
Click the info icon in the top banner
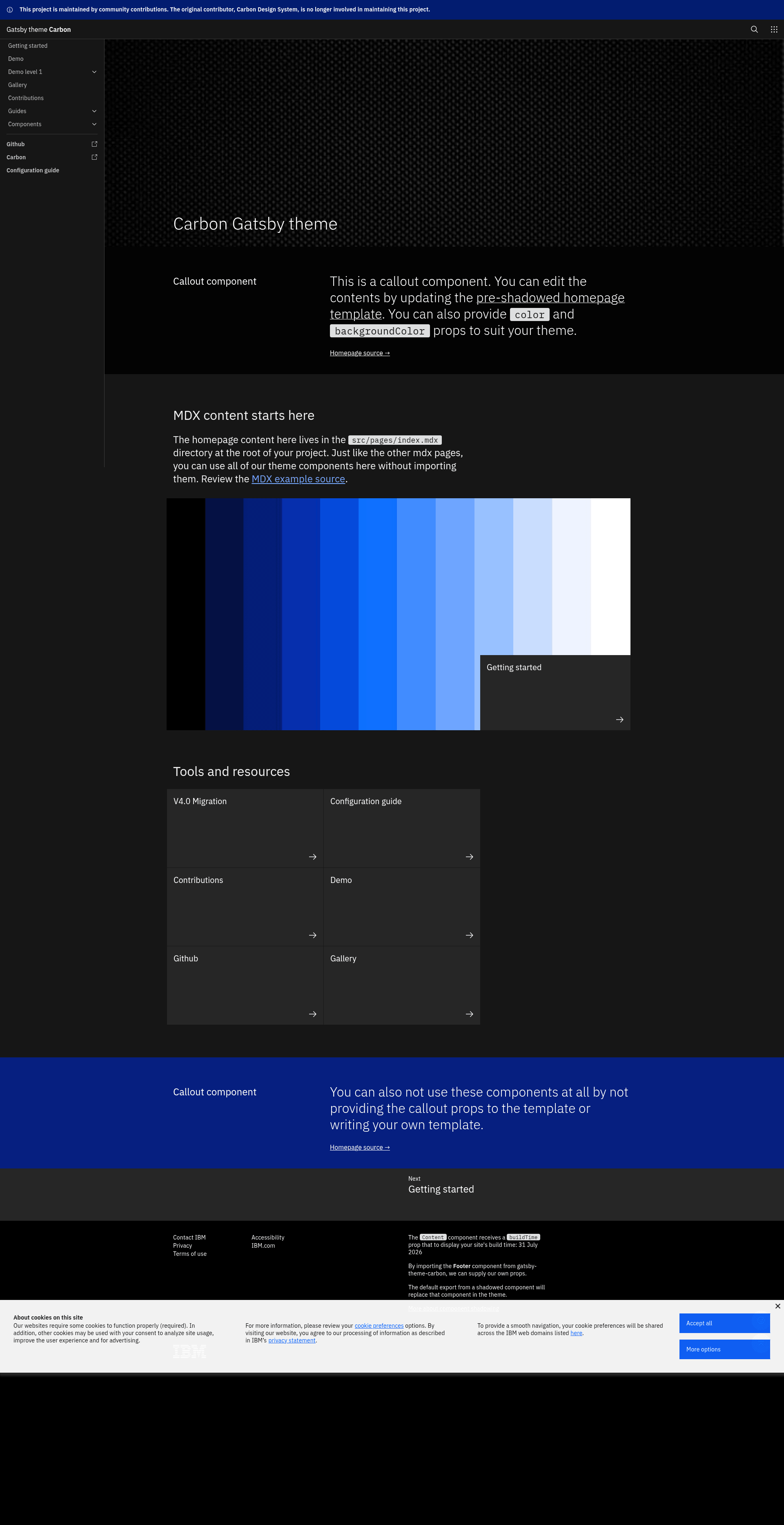[x=9, y=9]
